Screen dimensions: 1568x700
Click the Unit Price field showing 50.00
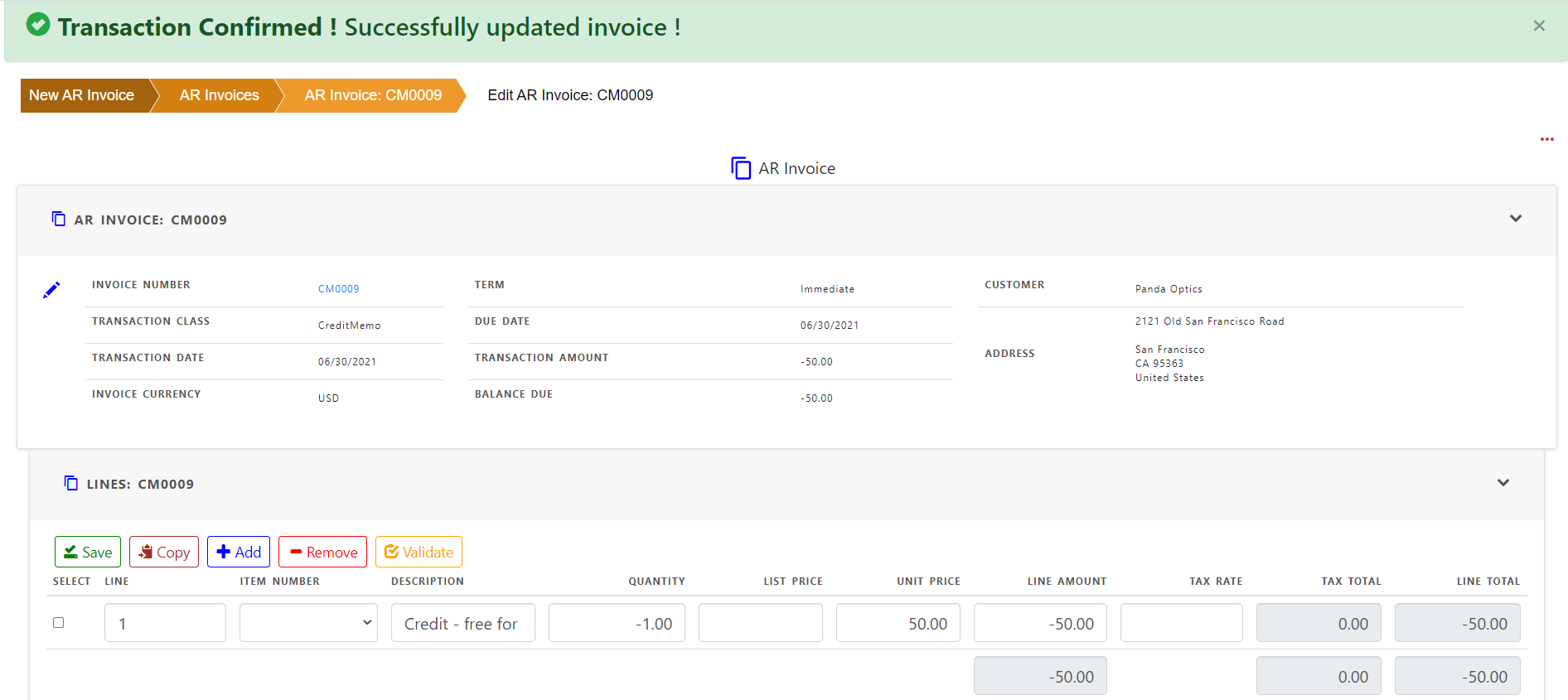tap(898, 623)
